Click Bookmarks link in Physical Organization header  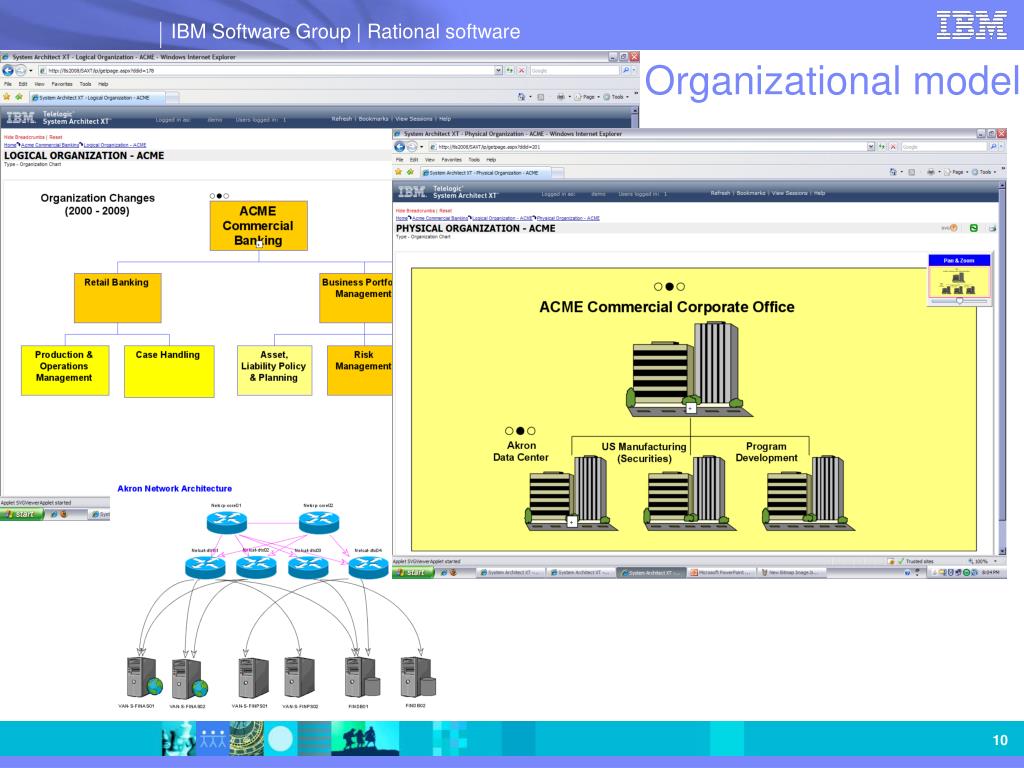coord(751,193)
